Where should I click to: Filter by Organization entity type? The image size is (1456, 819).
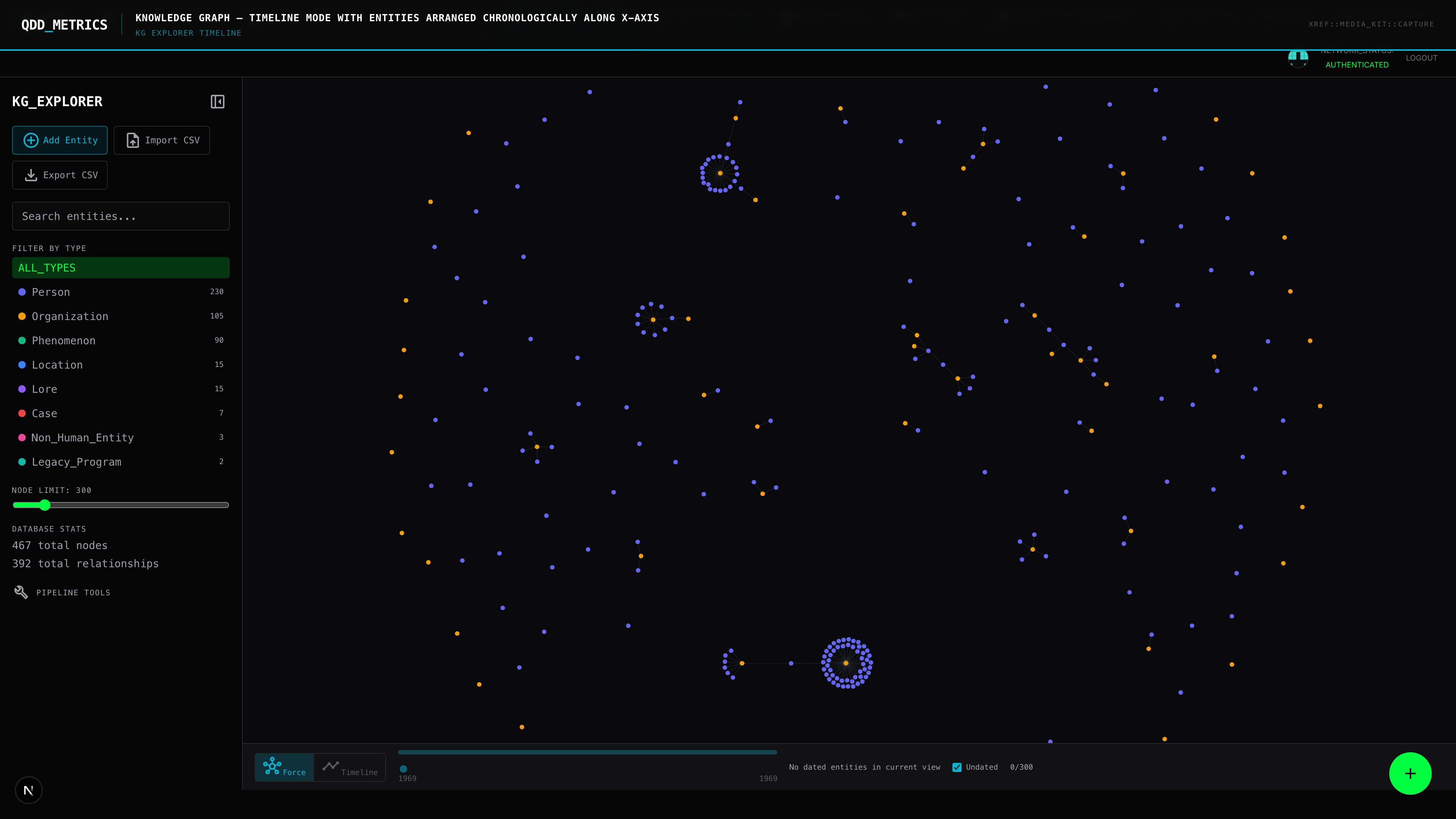click(x=69, y=317)
